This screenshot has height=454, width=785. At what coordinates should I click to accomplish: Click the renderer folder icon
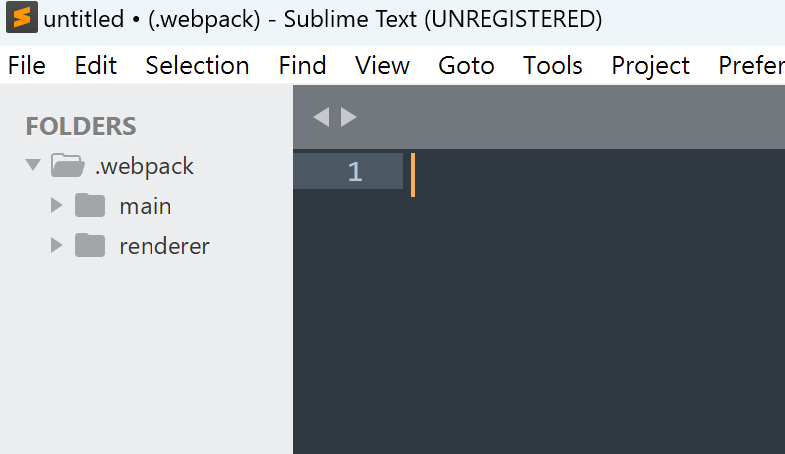(90, 245)
